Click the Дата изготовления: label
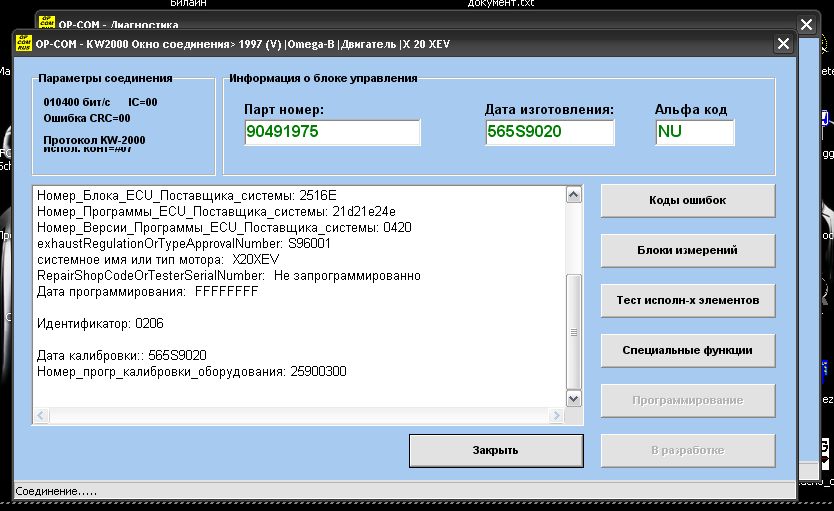 [549, 110]
